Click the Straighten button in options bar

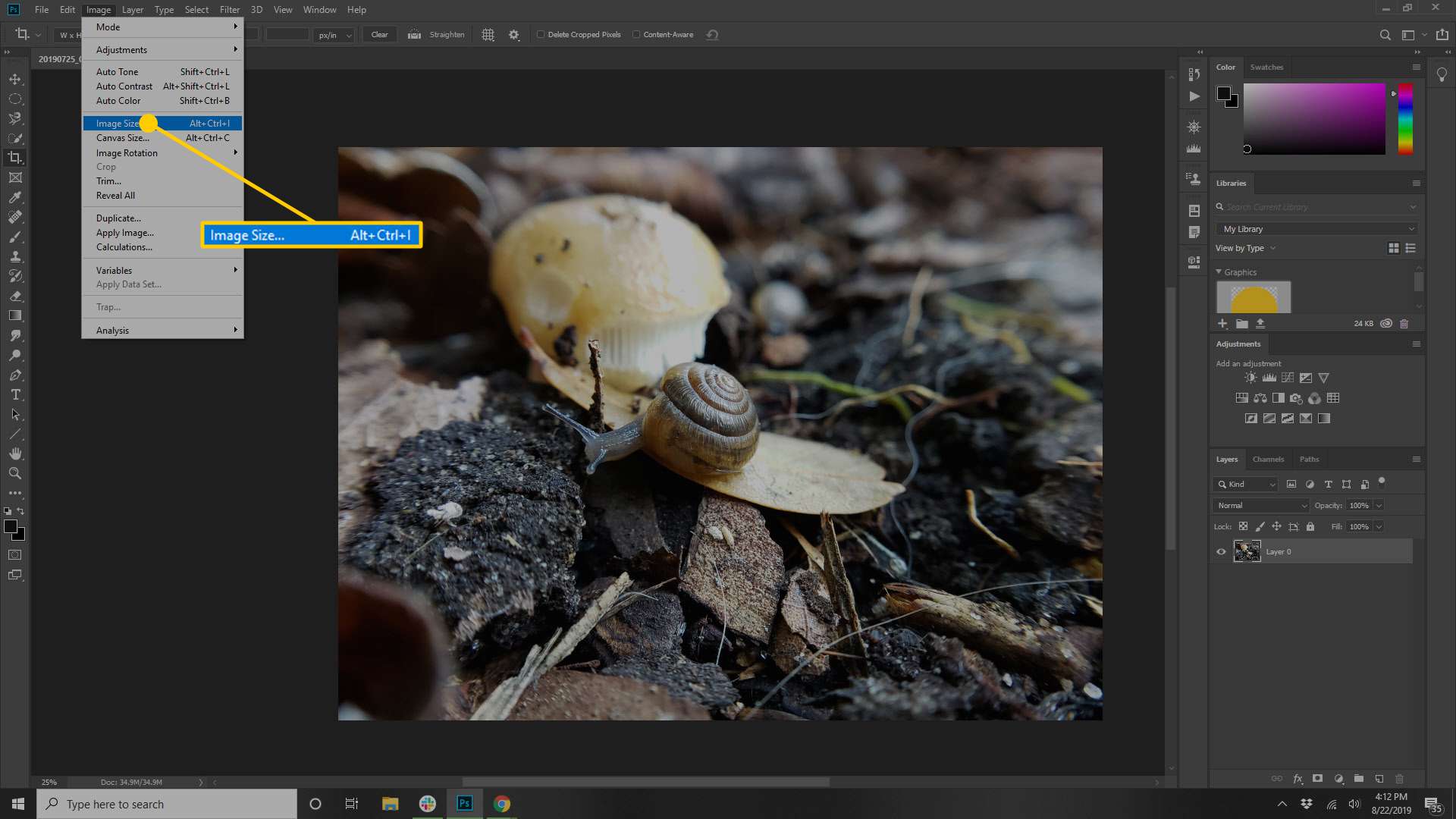(447, 34)
